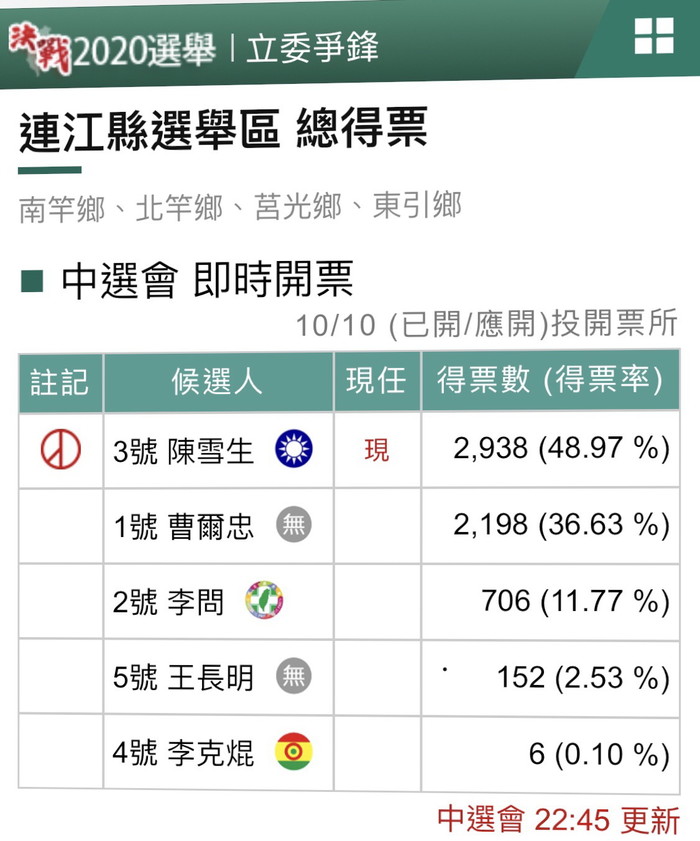Open the four-square grid menu icon
Viewport: 700px width, 841px height.
click(654, 35)
